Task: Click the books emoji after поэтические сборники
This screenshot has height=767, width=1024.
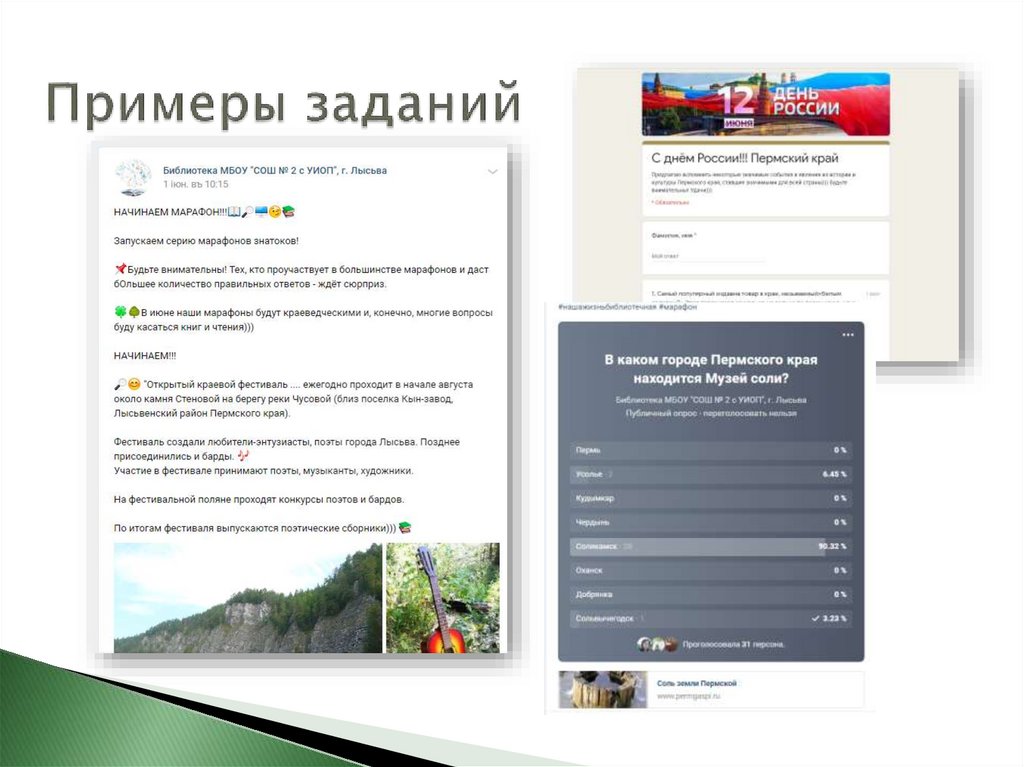Action: [x=405, y=527]
